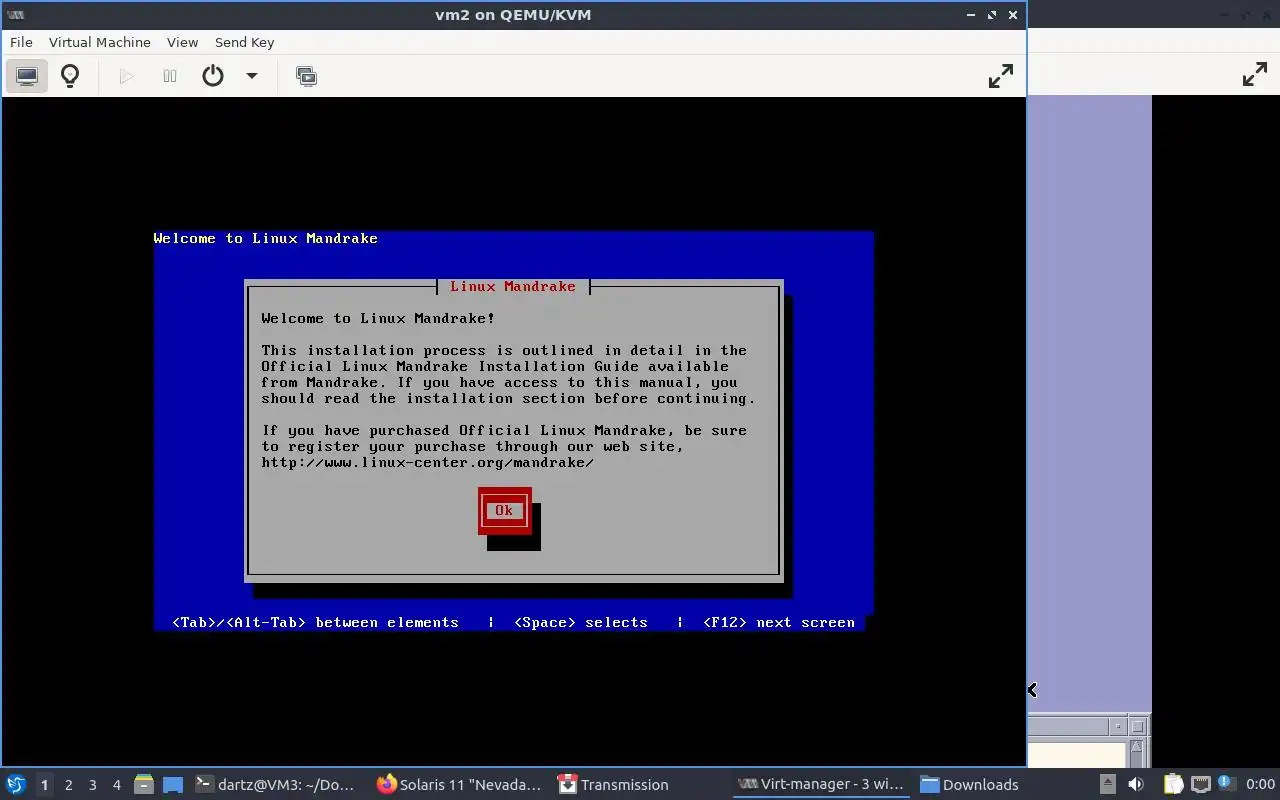The height and width of the screenshot is (800, 1280).
Task: Shut down the VM with power icon
Action: (x=213, y=76)
